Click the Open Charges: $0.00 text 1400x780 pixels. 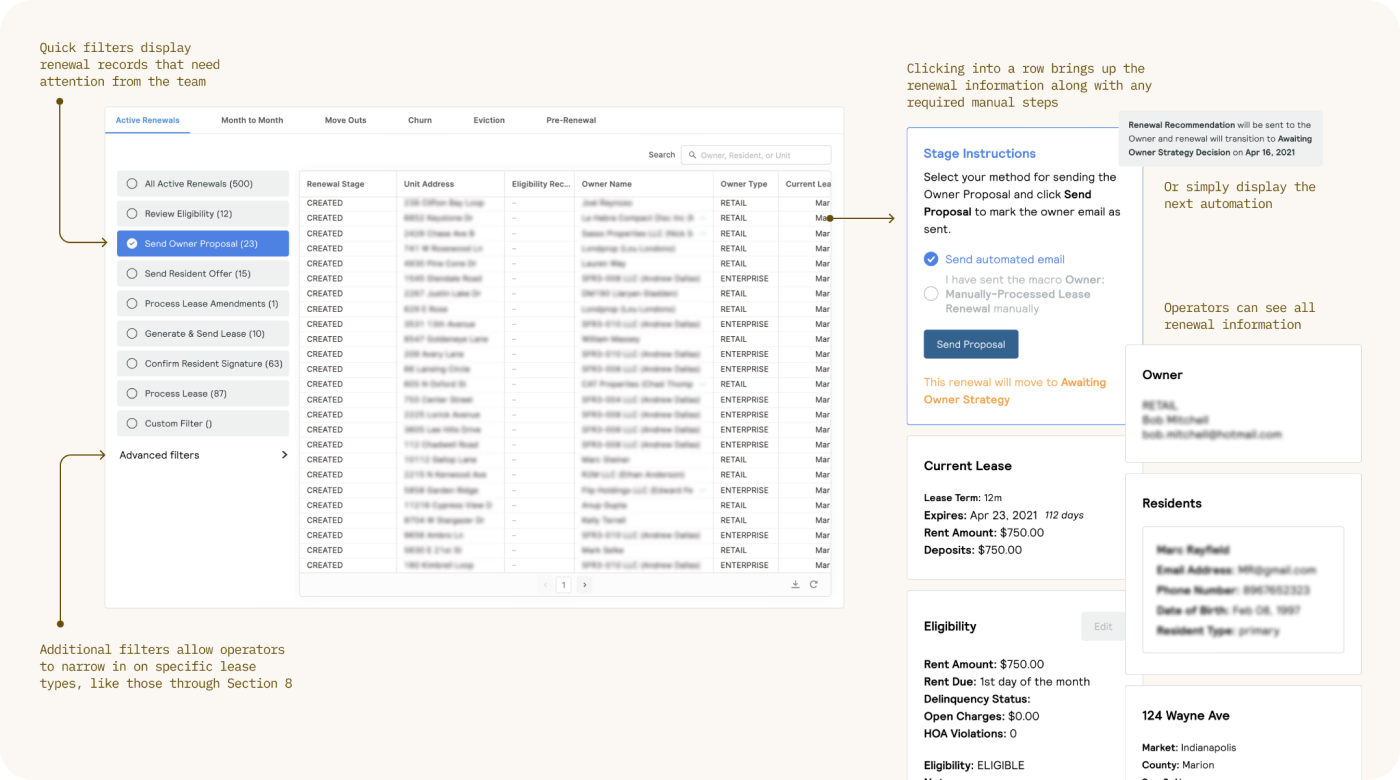[982, 717]
